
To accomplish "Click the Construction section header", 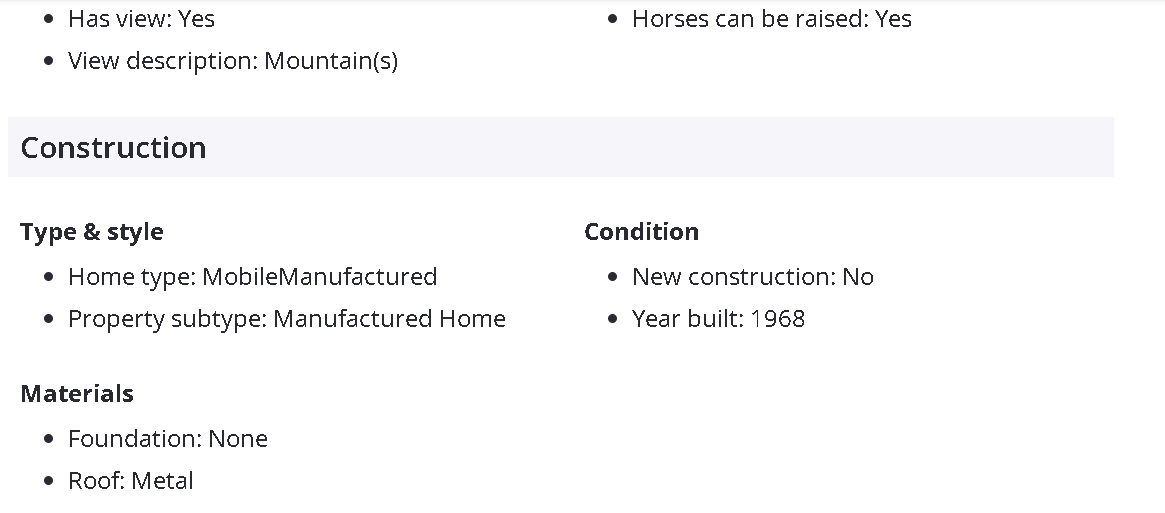I will click(113, 148).
